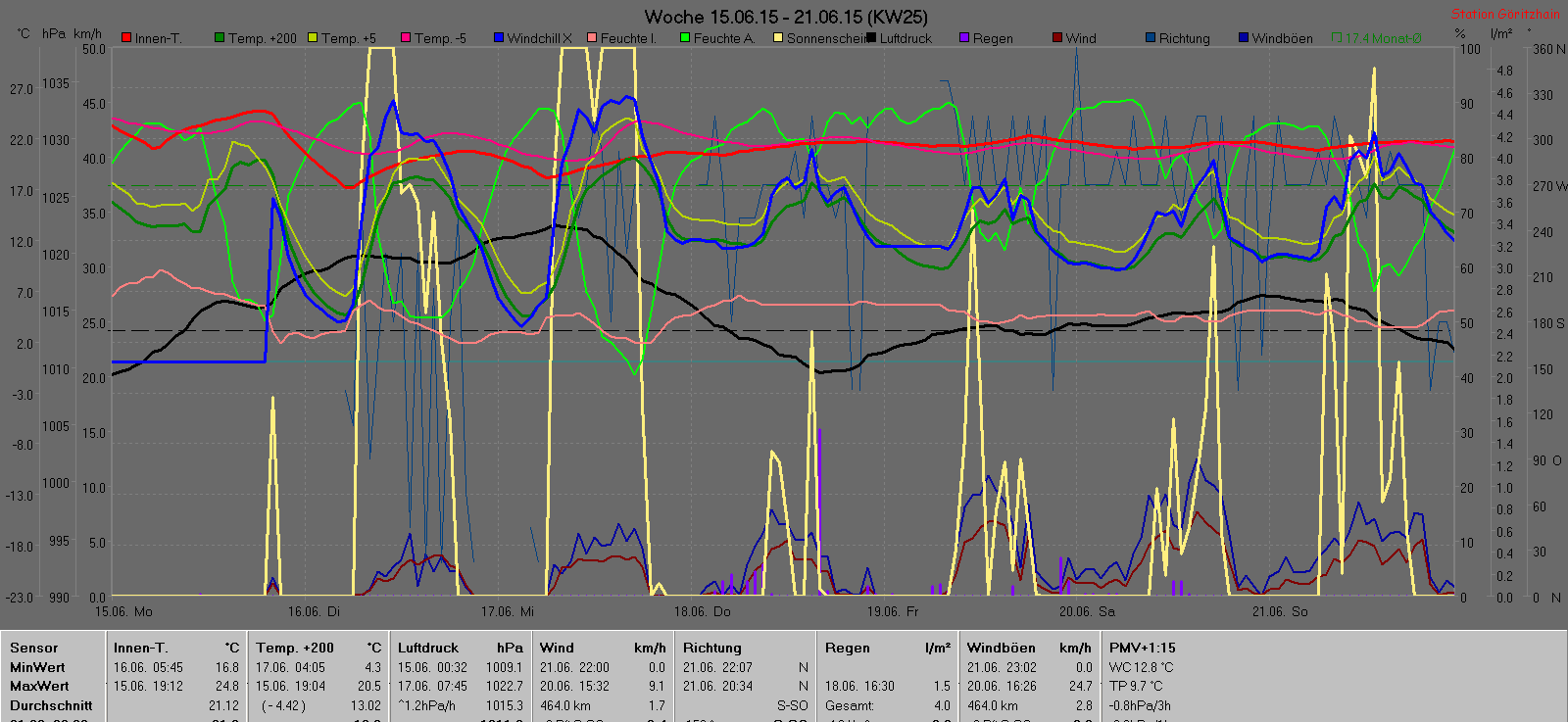Click the 17.4 Monat-Ø legend text
The width and height of the screenshot is (1568, 722).
(1383, 38)
